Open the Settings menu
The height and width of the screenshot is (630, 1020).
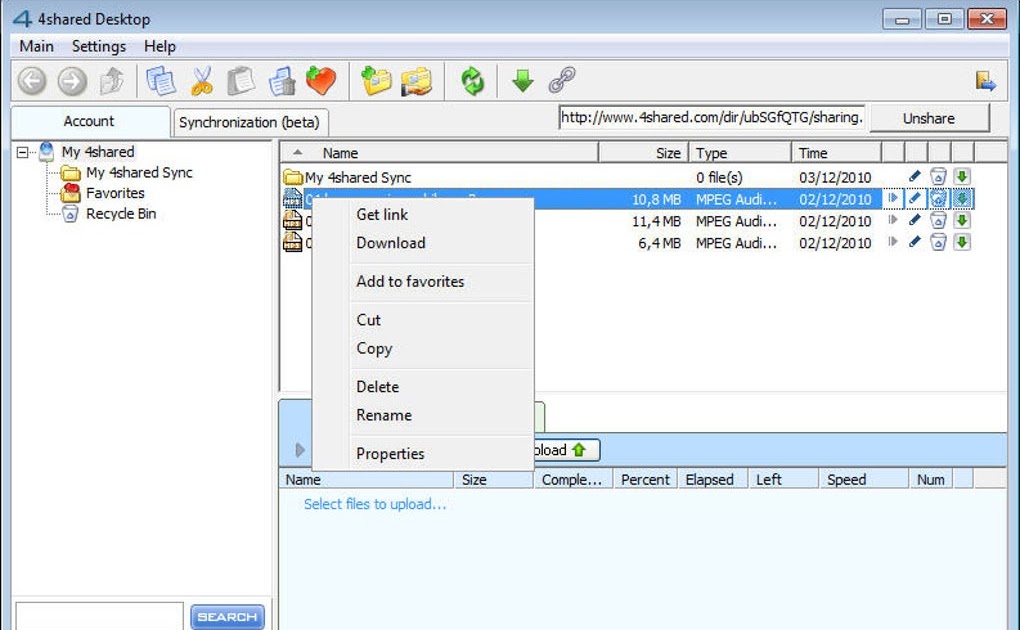point(99,46)
